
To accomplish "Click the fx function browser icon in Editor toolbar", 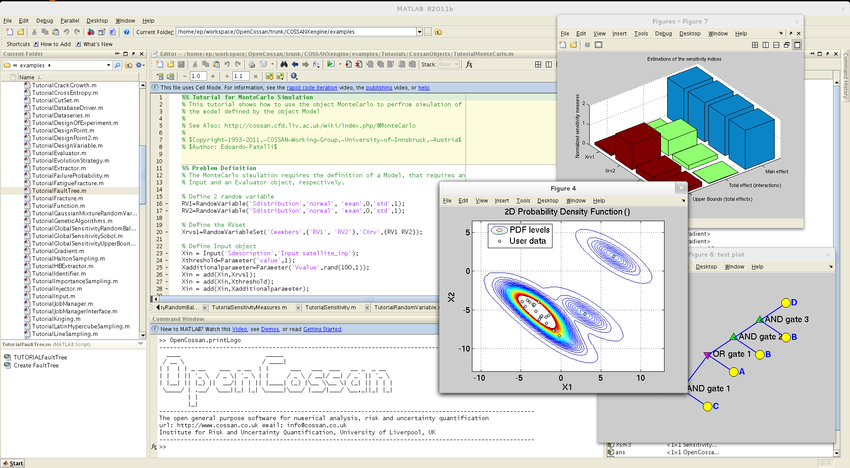I will [x=469, y=64].
